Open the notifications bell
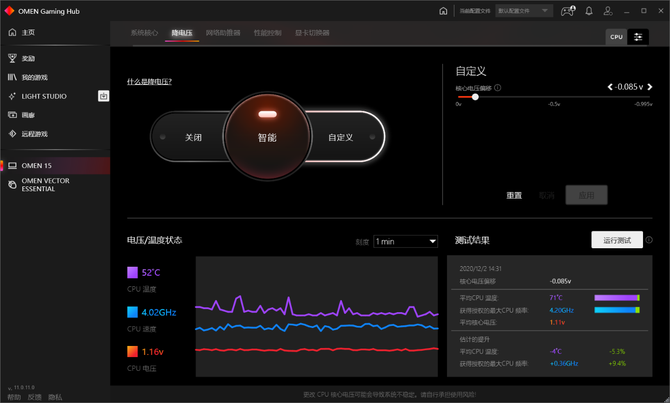Image resolution: width=670 pixels, height=403 pixels. click(589, 11)
